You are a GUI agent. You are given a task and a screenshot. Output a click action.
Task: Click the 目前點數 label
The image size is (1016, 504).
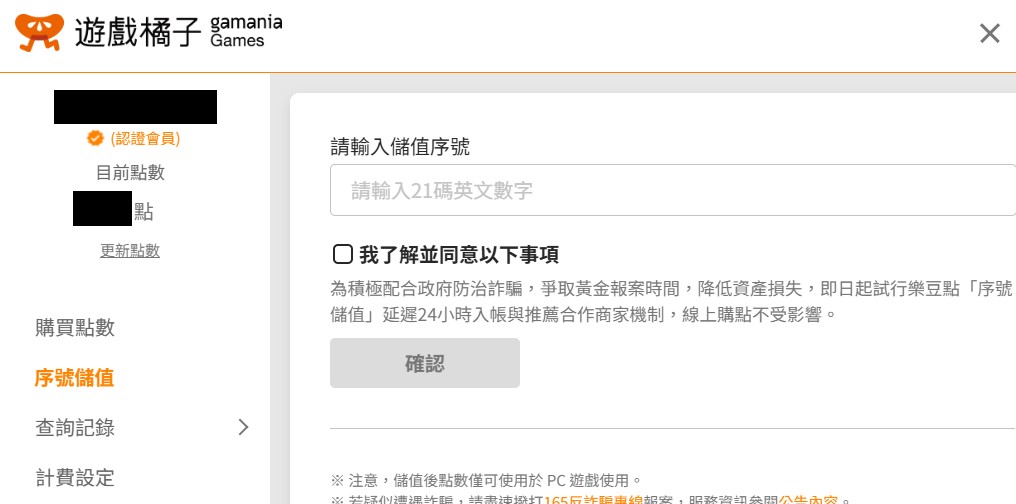pos(130,172)
